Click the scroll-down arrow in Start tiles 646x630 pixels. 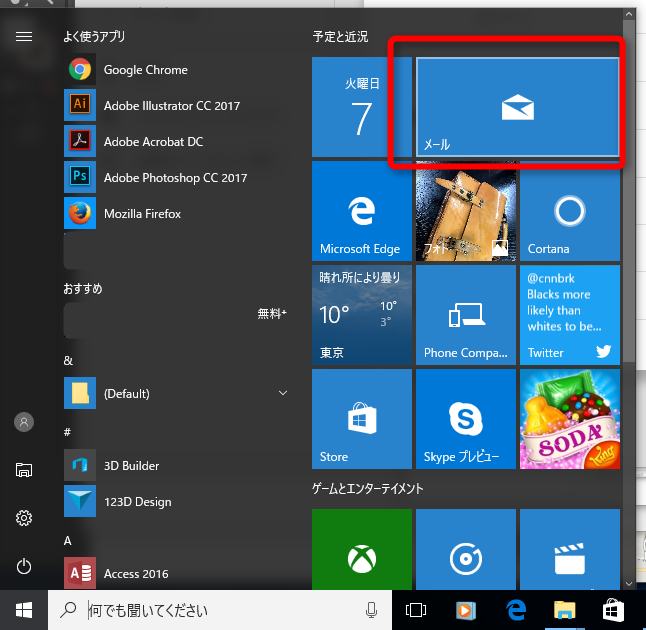click(629, 583)
